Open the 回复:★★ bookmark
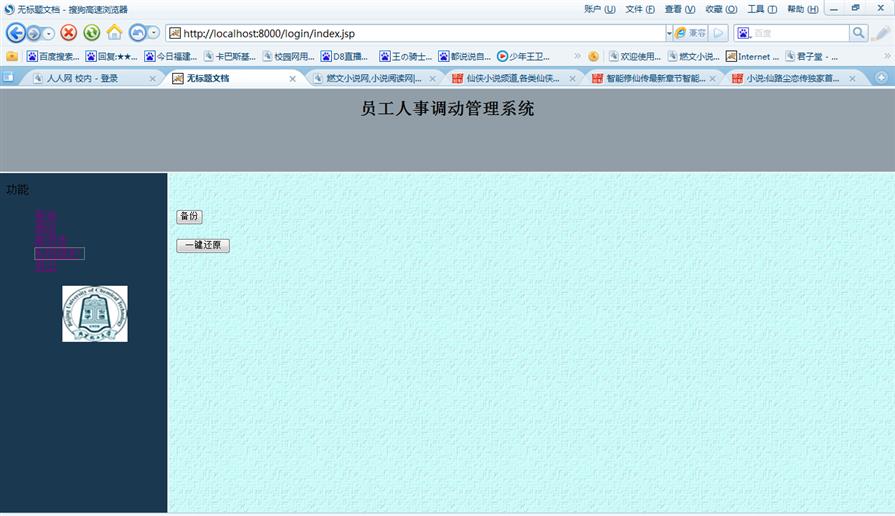895x516 pixels. (x=111, y=56)
